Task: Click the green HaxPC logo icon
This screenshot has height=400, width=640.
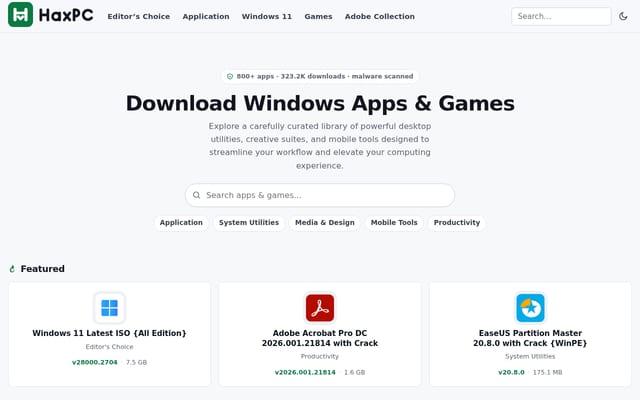Action: 20,15
